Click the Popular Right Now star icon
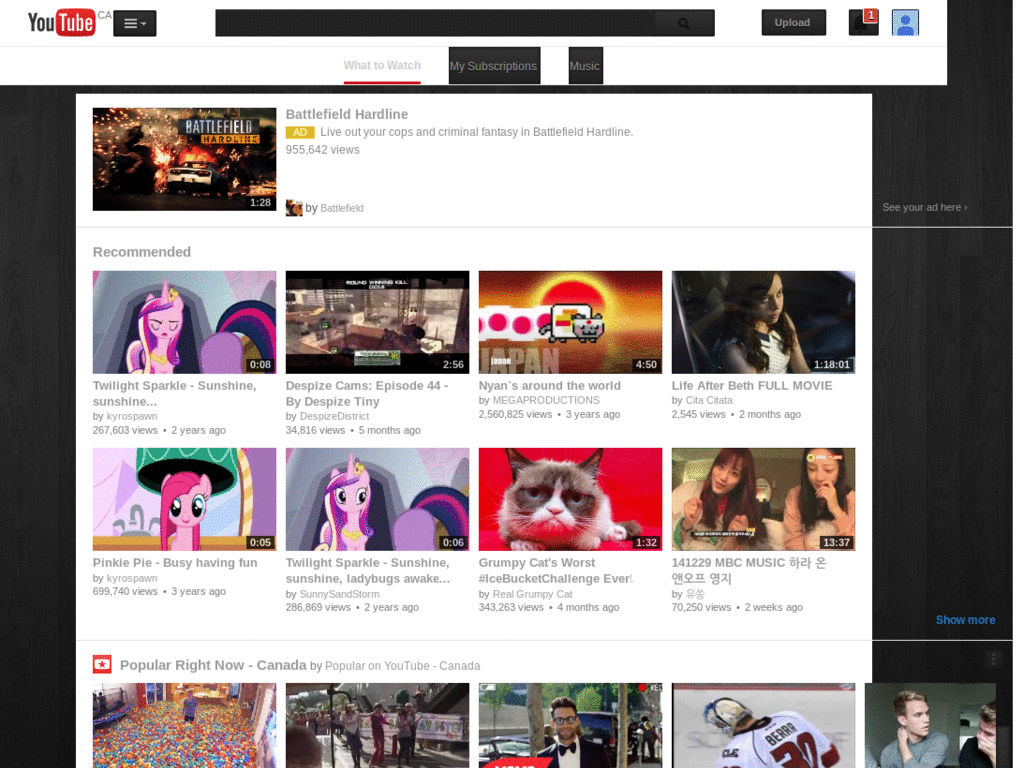The image size is (1024, 768). coord(102,664)
